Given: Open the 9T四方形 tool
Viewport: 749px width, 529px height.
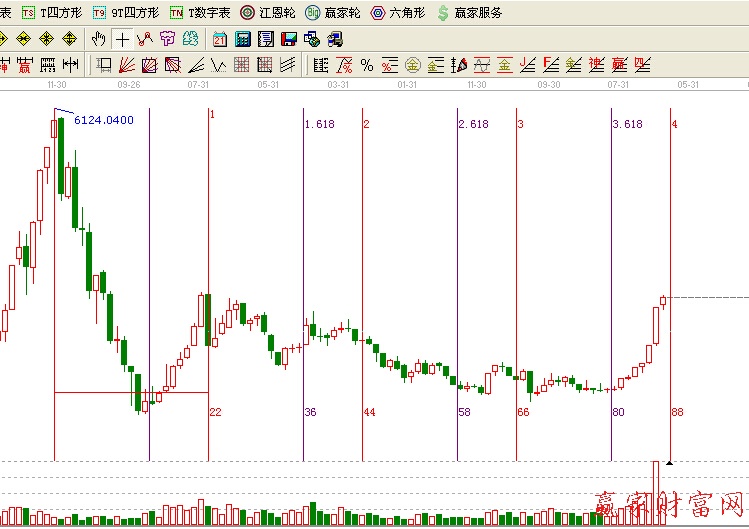Looking at the screenshot, I should (125, 13).
